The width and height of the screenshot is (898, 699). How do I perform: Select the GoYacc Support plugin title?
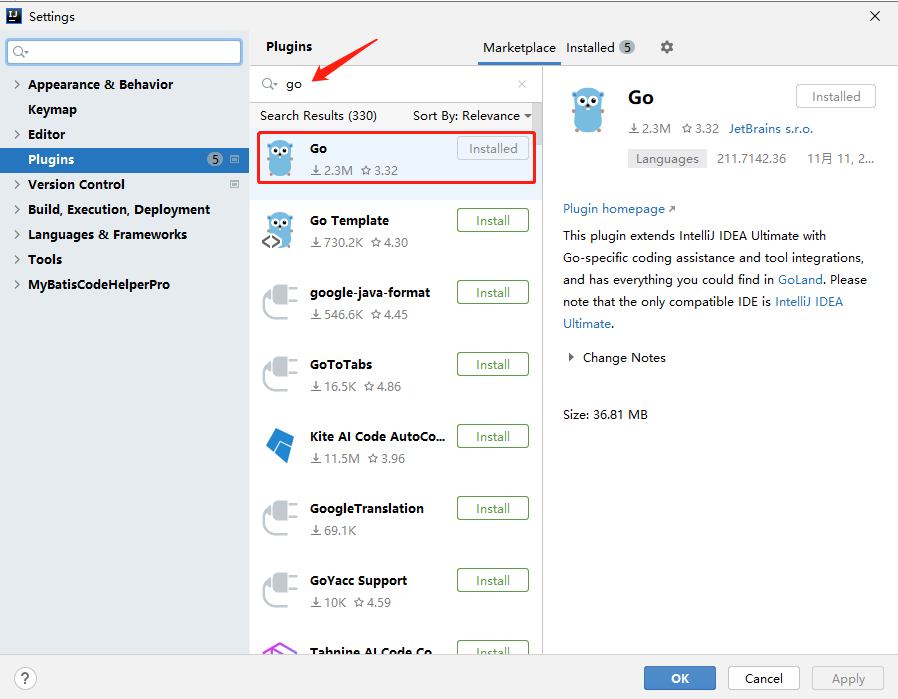pos(359,580)
